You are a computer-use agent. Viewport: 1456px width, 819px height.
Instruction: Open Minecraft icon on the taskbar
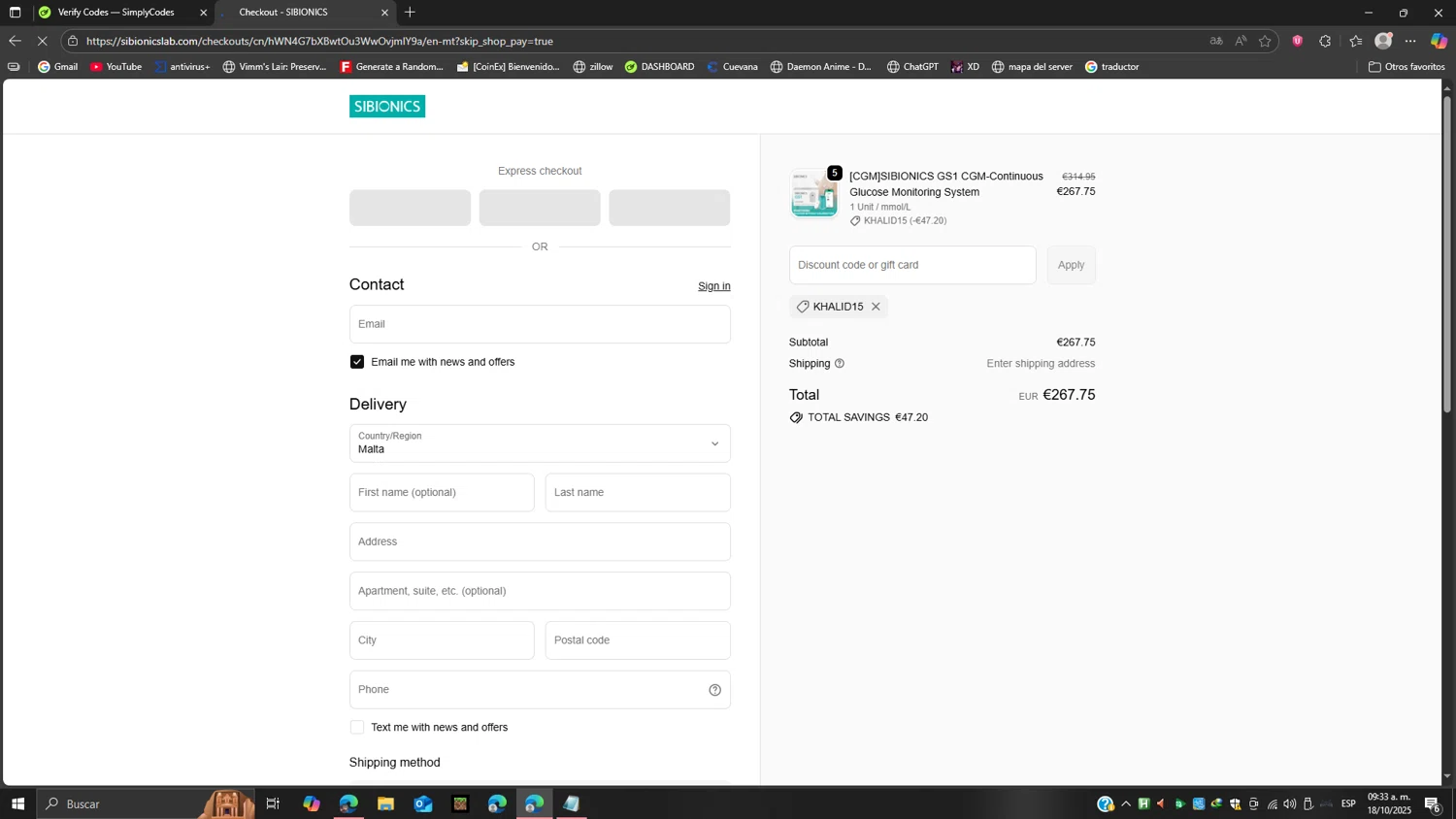click(460, 803)
